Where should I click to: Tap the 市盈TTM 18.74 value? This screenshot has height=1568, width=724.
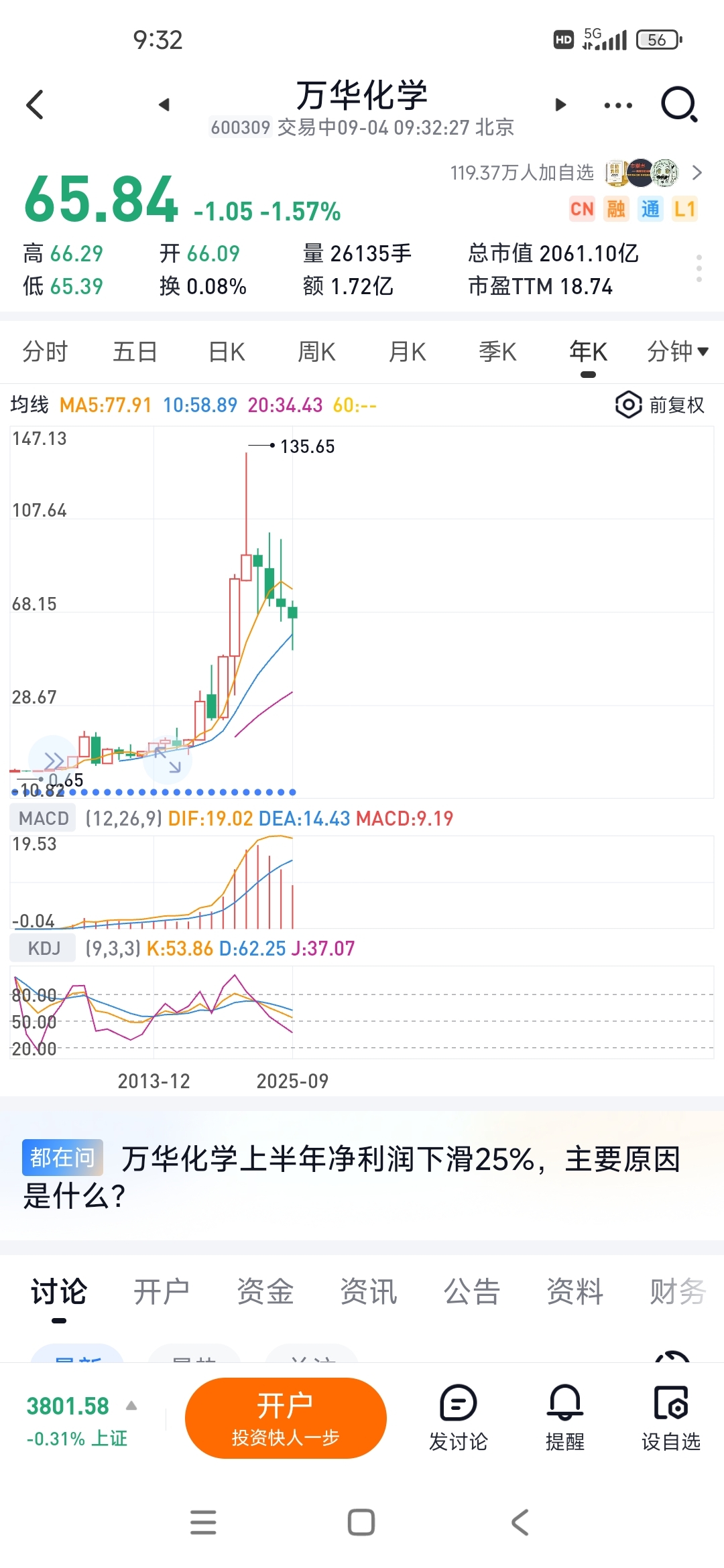click(540, 287)
